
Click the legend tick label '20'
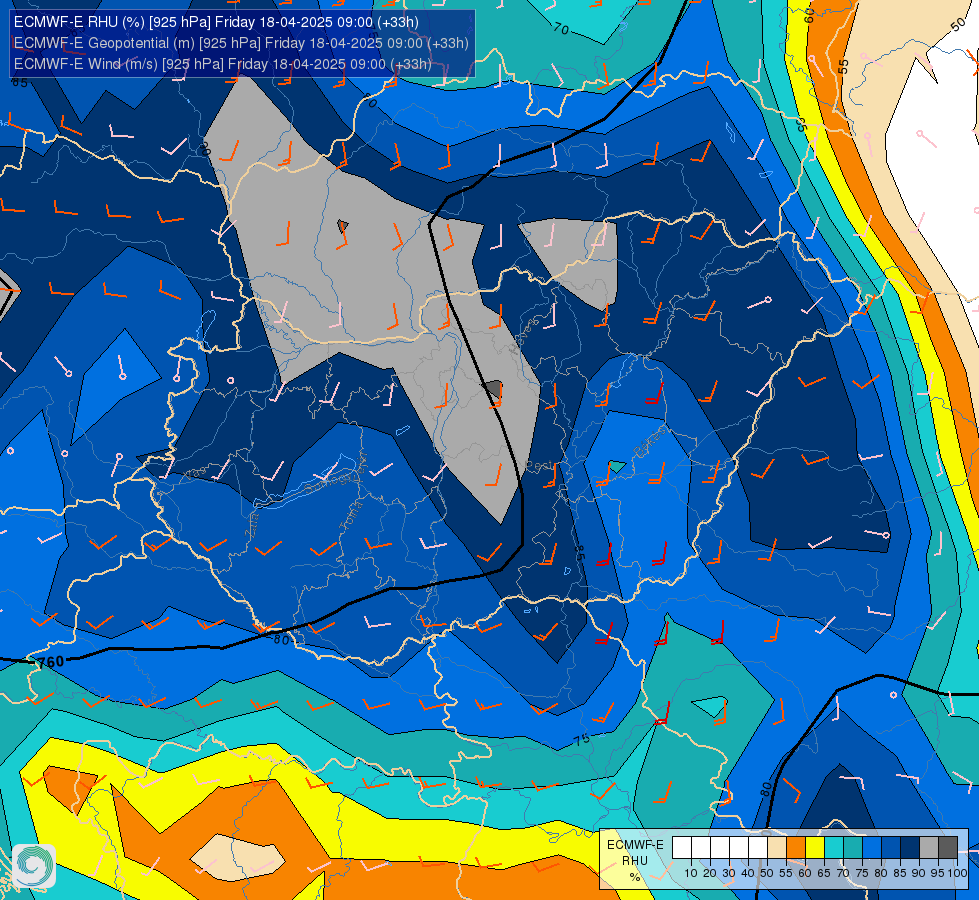pyautogui.click(x=710, y=873)
